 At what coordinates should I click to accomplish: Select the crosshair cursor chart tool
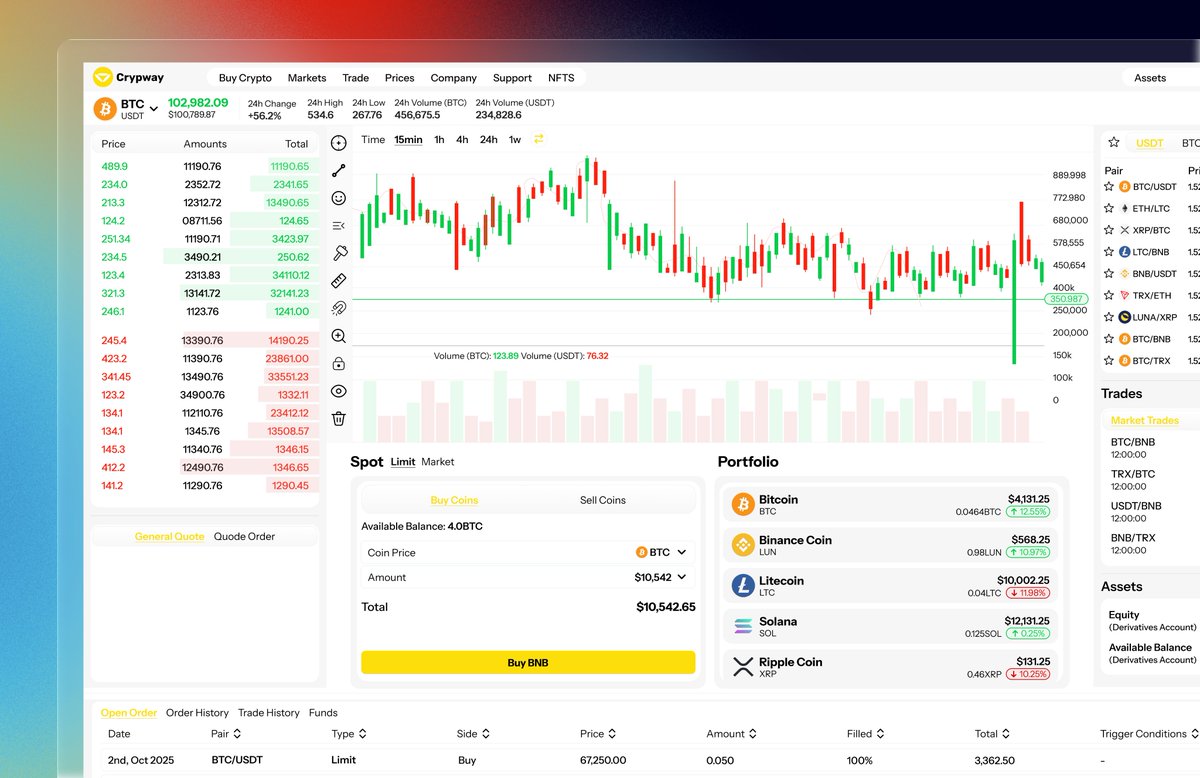point(339,143)
